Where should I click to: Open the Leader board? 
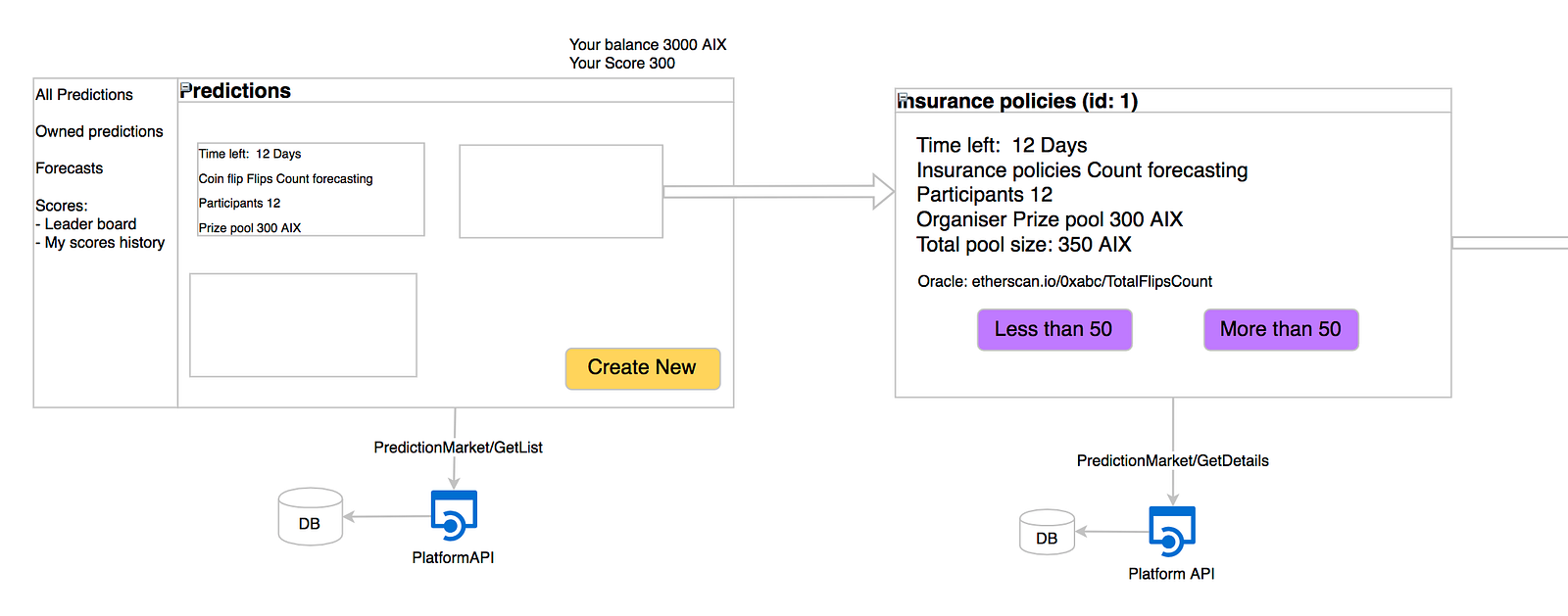point(90,224)
